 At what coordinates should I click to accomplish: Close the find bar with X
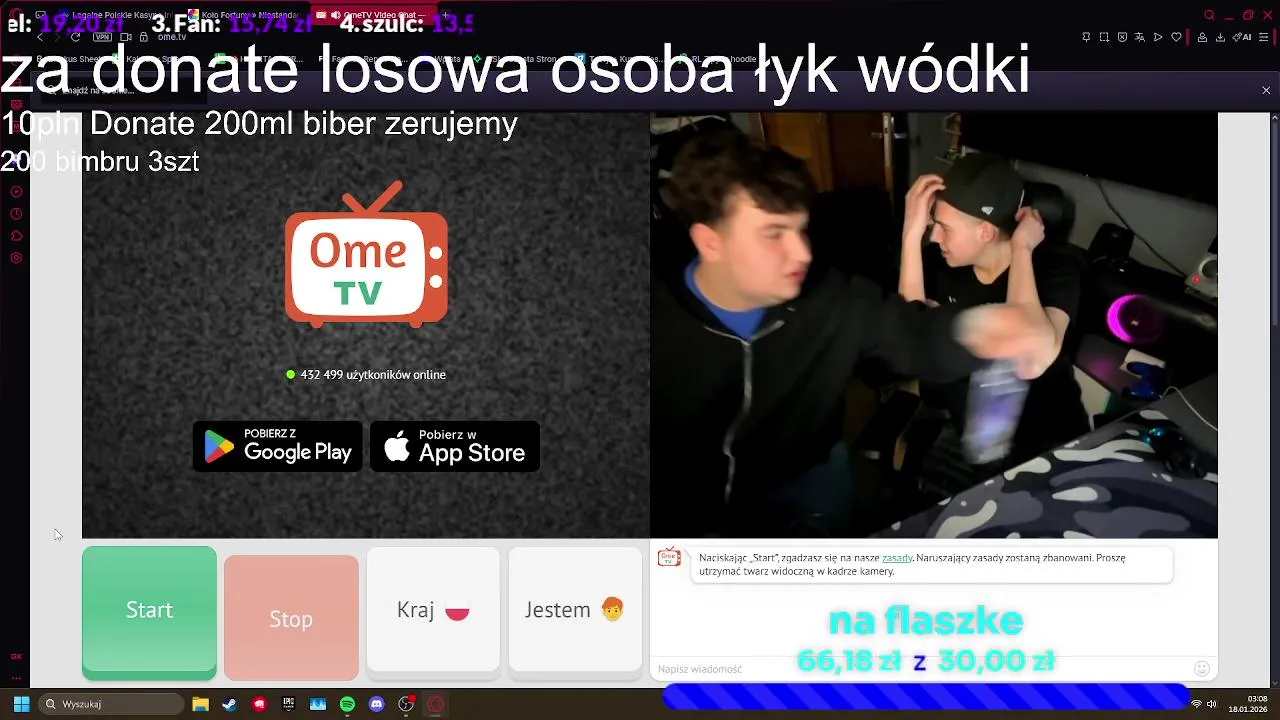point(1266,91)
